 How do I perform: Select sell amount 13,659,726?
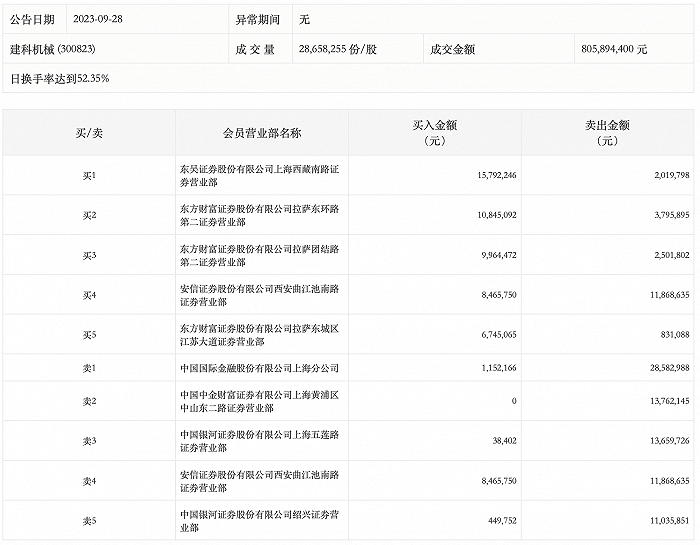(x=670, y=441)
